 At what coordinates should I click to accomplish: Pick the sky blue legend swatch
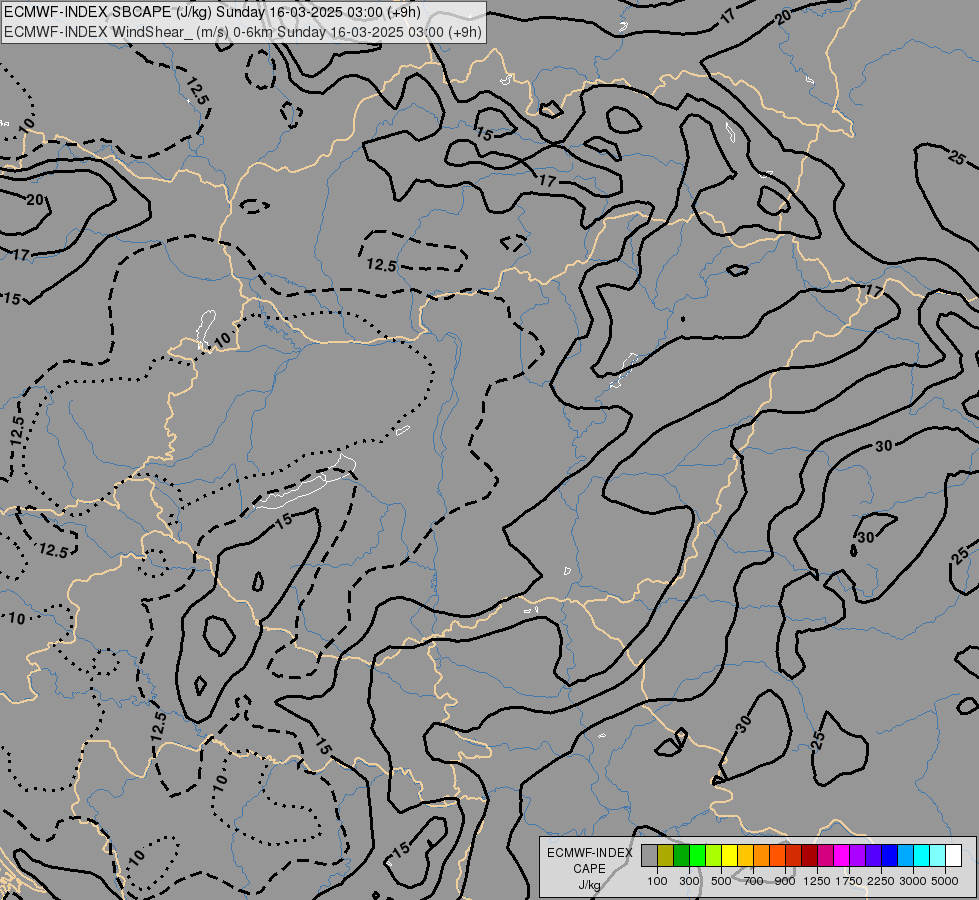(905, 855)
